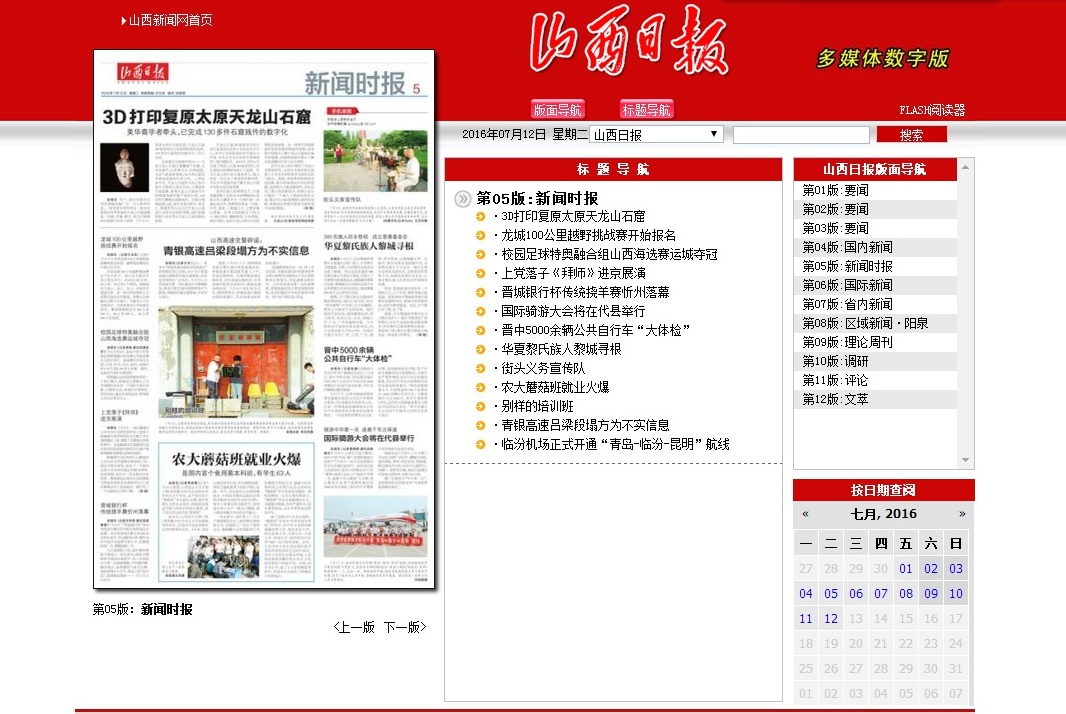This screenshot has width=1066, height=714.
Task: Select July 12 in the calendar
Action: (x=831, y=619)
